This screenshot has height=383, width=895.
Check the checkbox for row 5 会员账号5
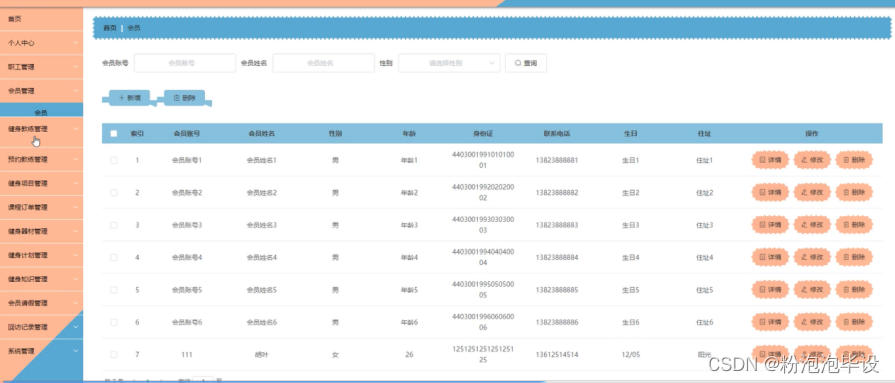(114, 290)
